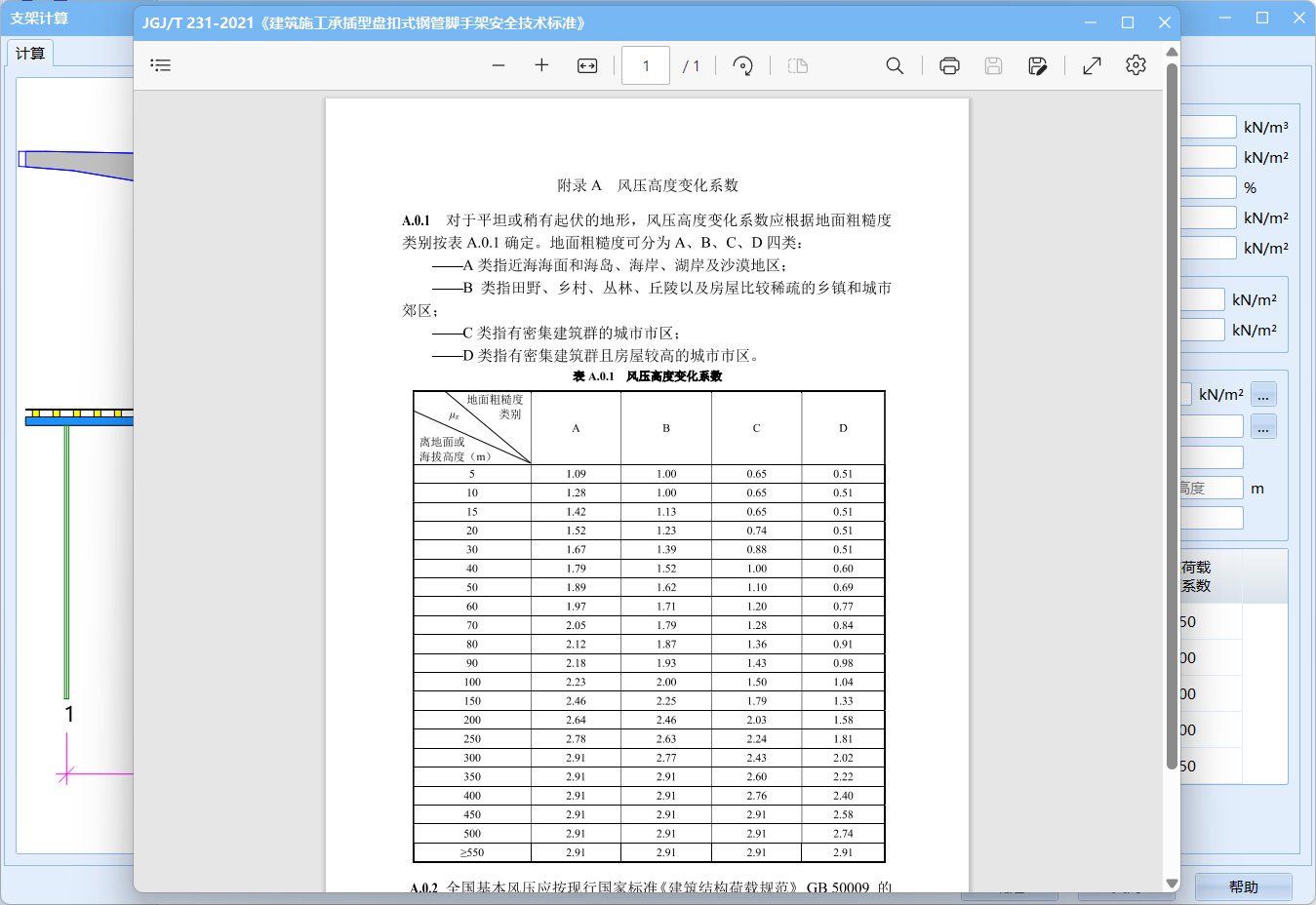The width and height of the screenshot is (1316, 905).
Task: Open the lower ... browse button
Action: tap(1262, 426)
